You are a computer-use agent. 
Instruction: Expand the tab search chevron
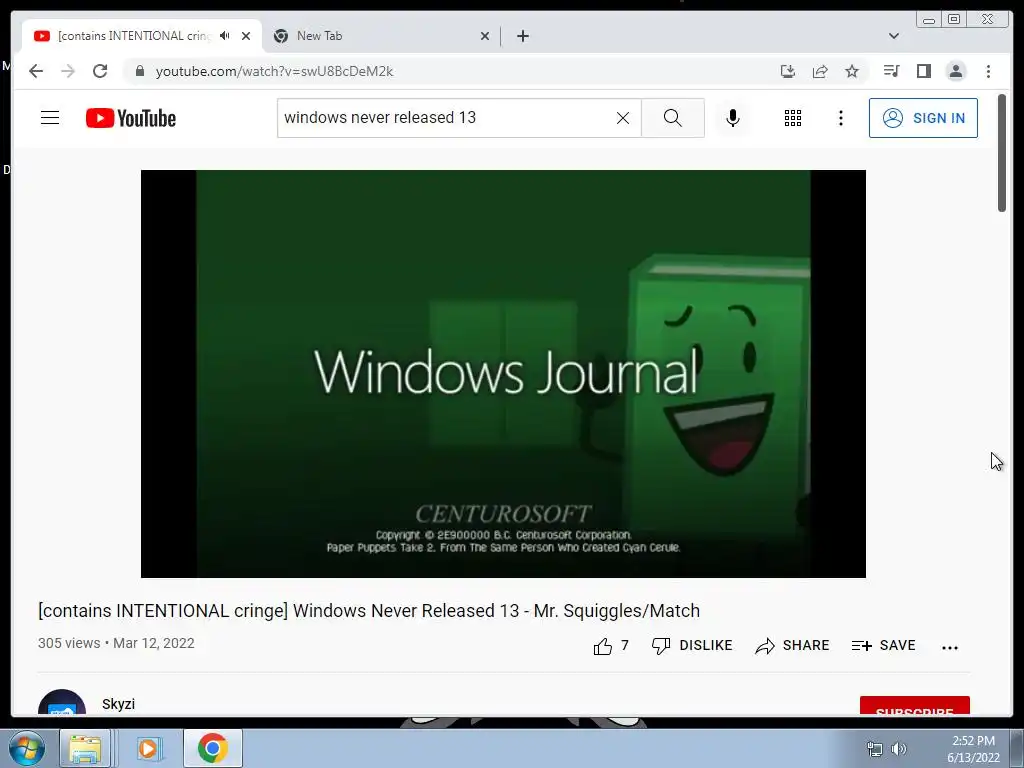tap(893, 36)
